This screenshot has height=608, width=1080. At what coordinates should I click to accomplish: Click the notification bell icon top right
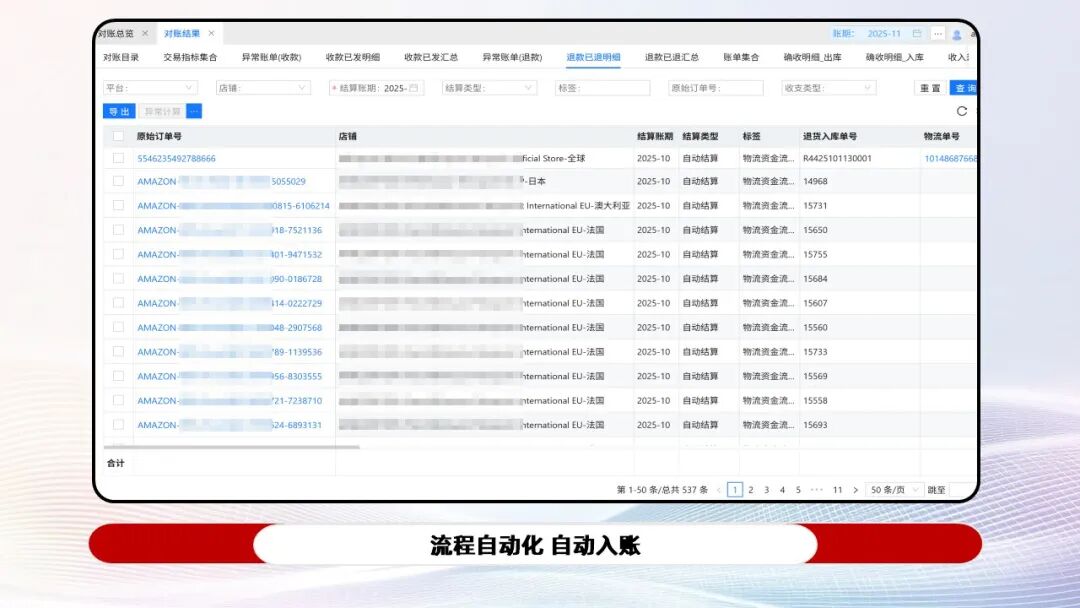coord(974,34)
